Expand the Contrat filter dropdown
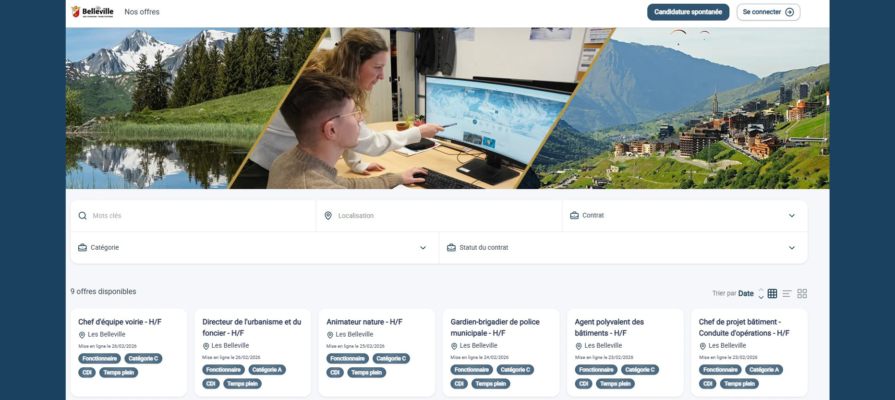Viewport: 895px width, 400px height. [x=791, y=215]
